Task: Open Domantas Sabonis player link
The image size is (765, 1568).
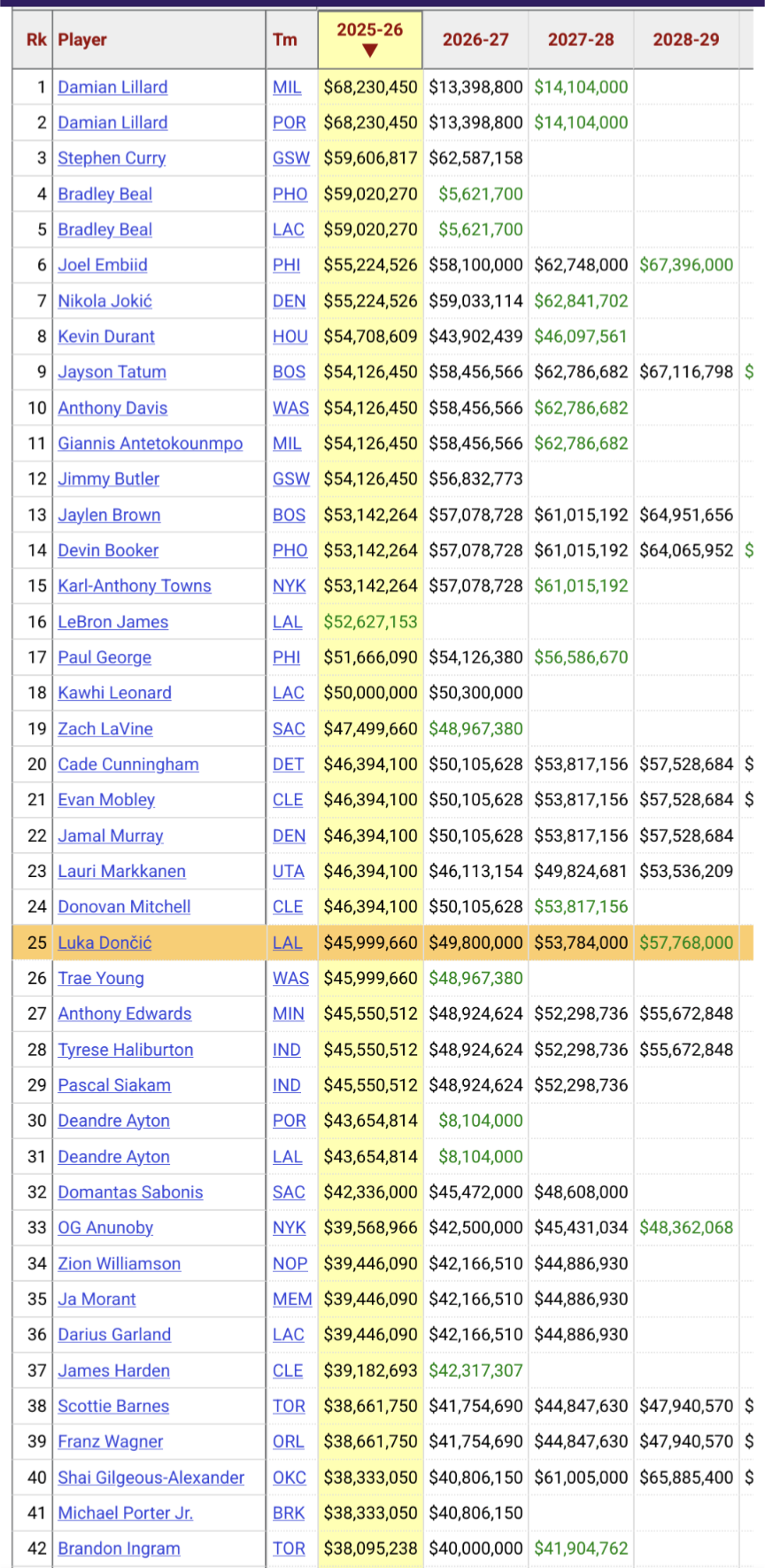Action: 131,1192
